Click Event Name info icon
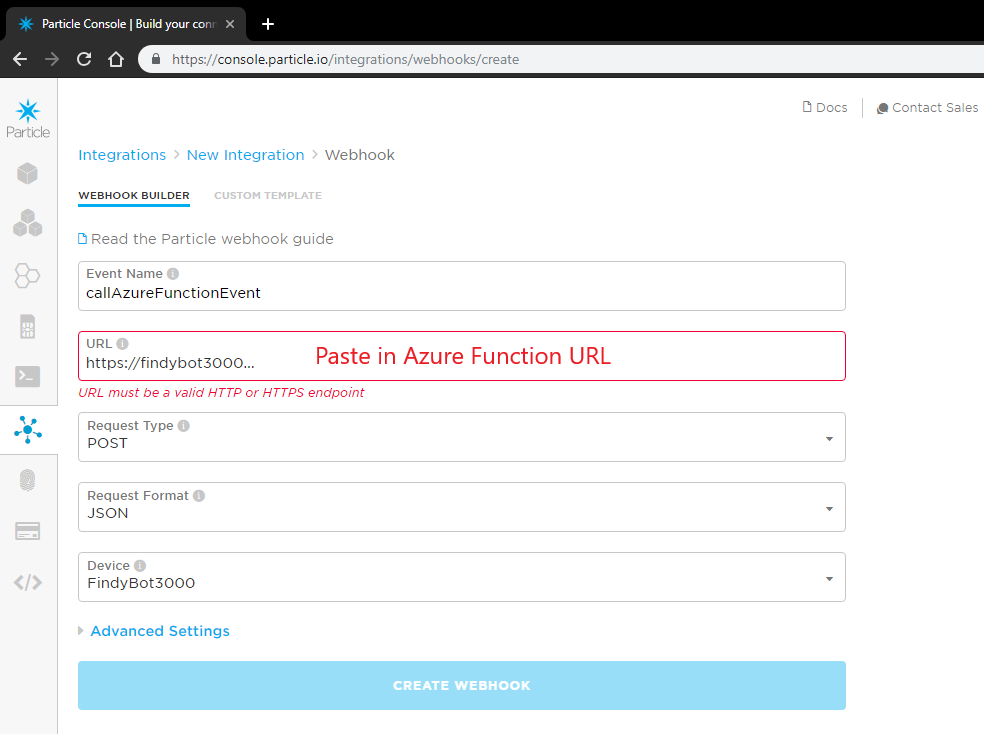This screenshot has height=734, width=984. 173,274
